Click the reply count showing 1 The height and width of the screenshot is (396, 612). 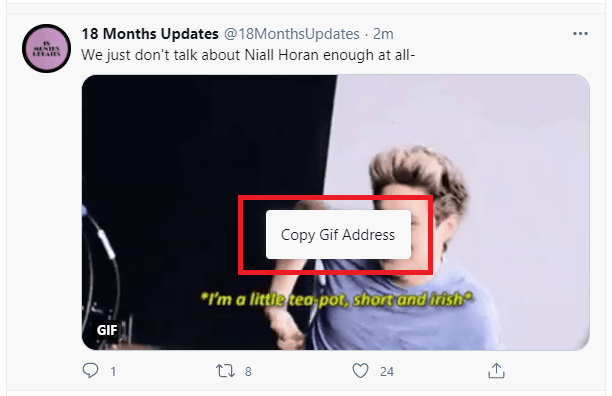coord(113,371)
